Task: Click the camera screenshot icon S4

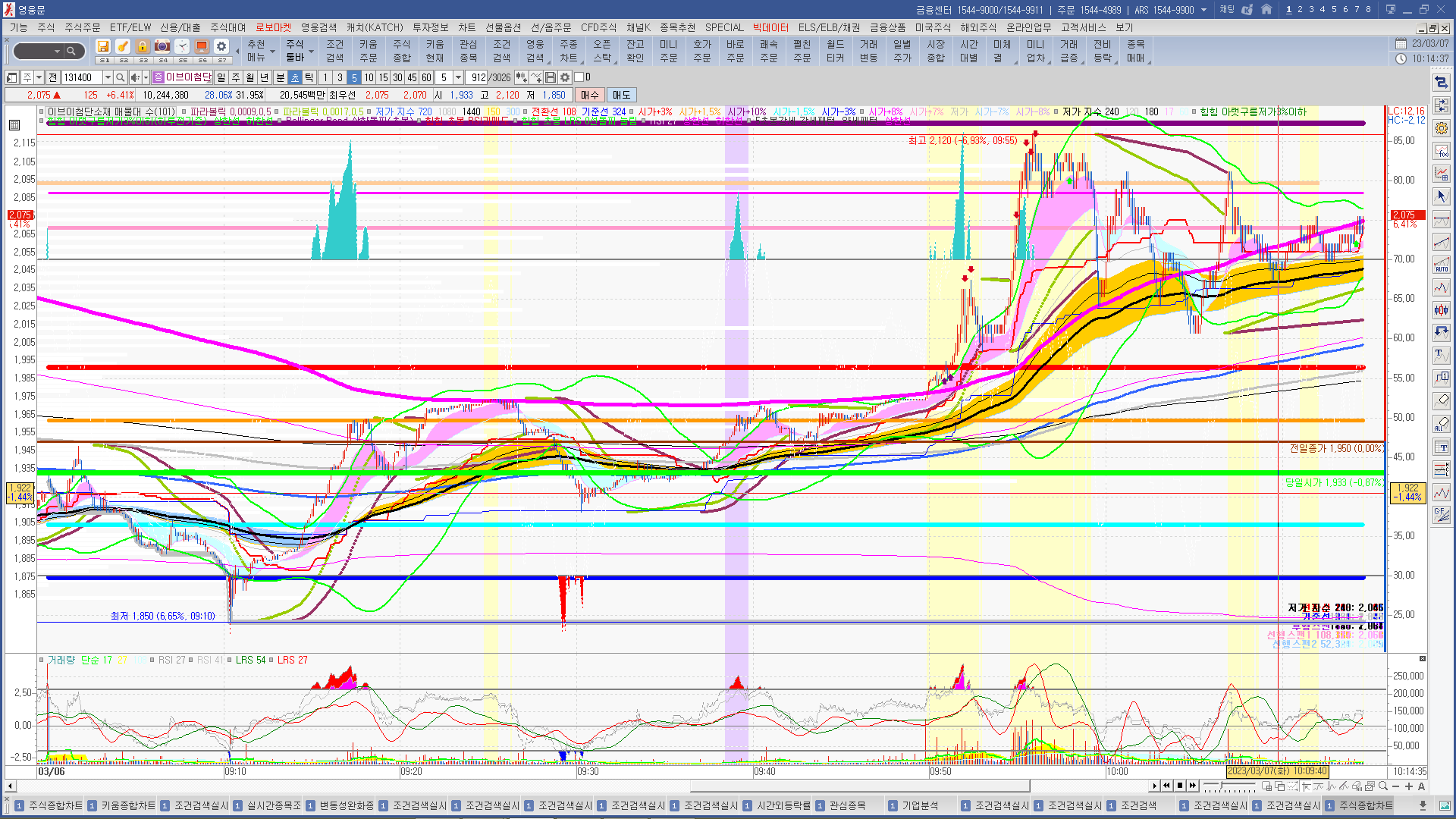Action: pos(162,47)
